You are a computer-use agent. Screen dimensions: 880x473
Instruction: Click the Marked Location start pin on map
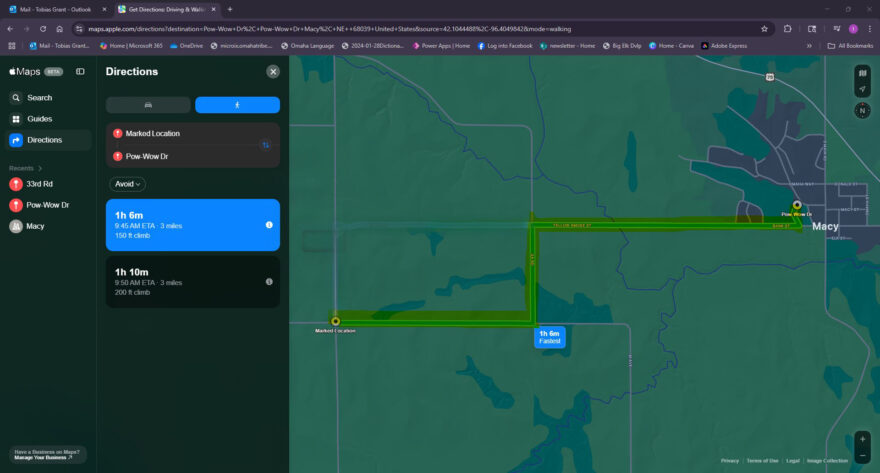coord(336,322)
